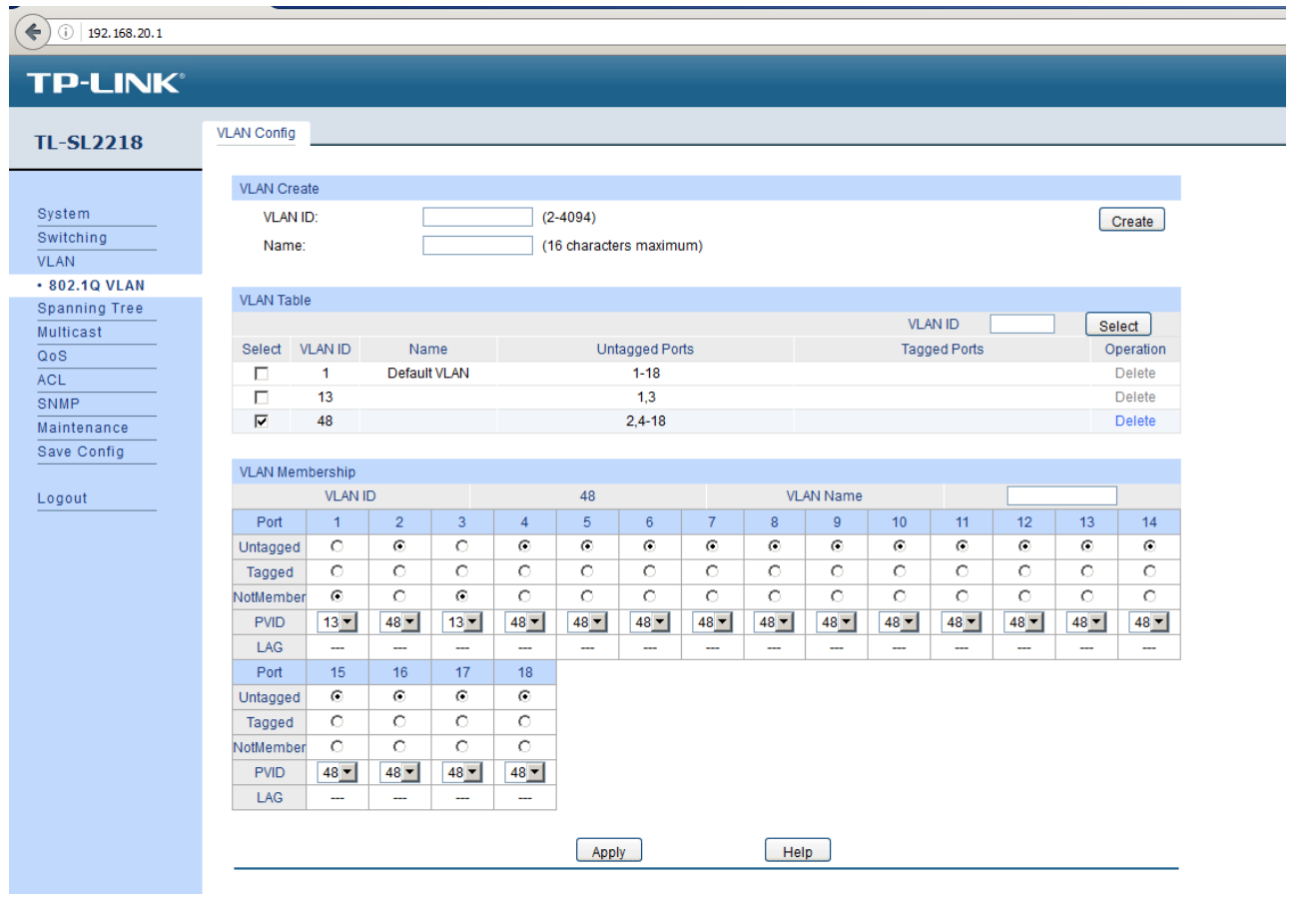This screenshot has height=905, width=1316.
Task: Set port 2 as Tagged
Action: pos(399,571)
